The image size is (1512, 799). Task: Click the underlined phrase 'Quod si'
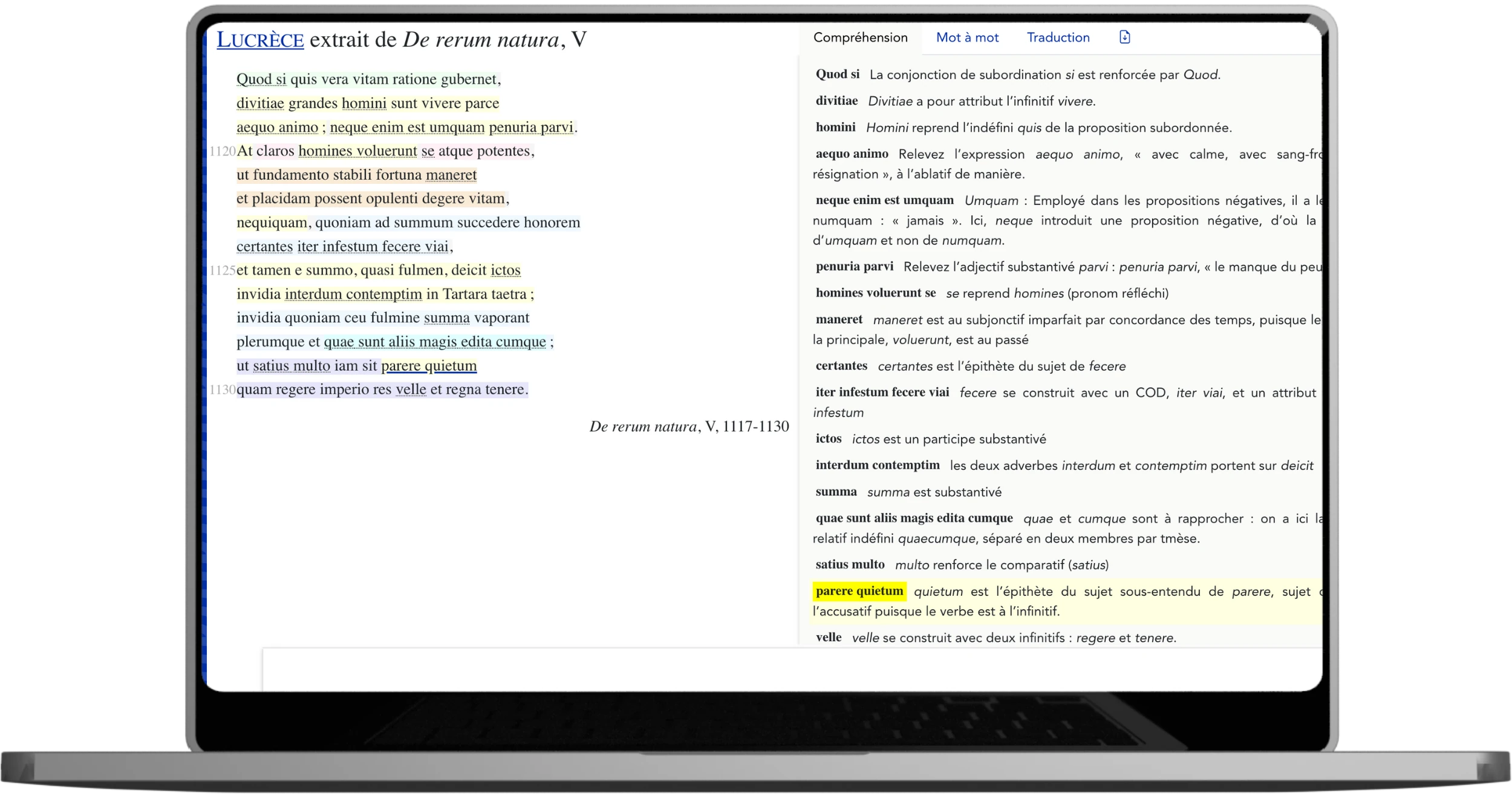[x=261, y=79]
